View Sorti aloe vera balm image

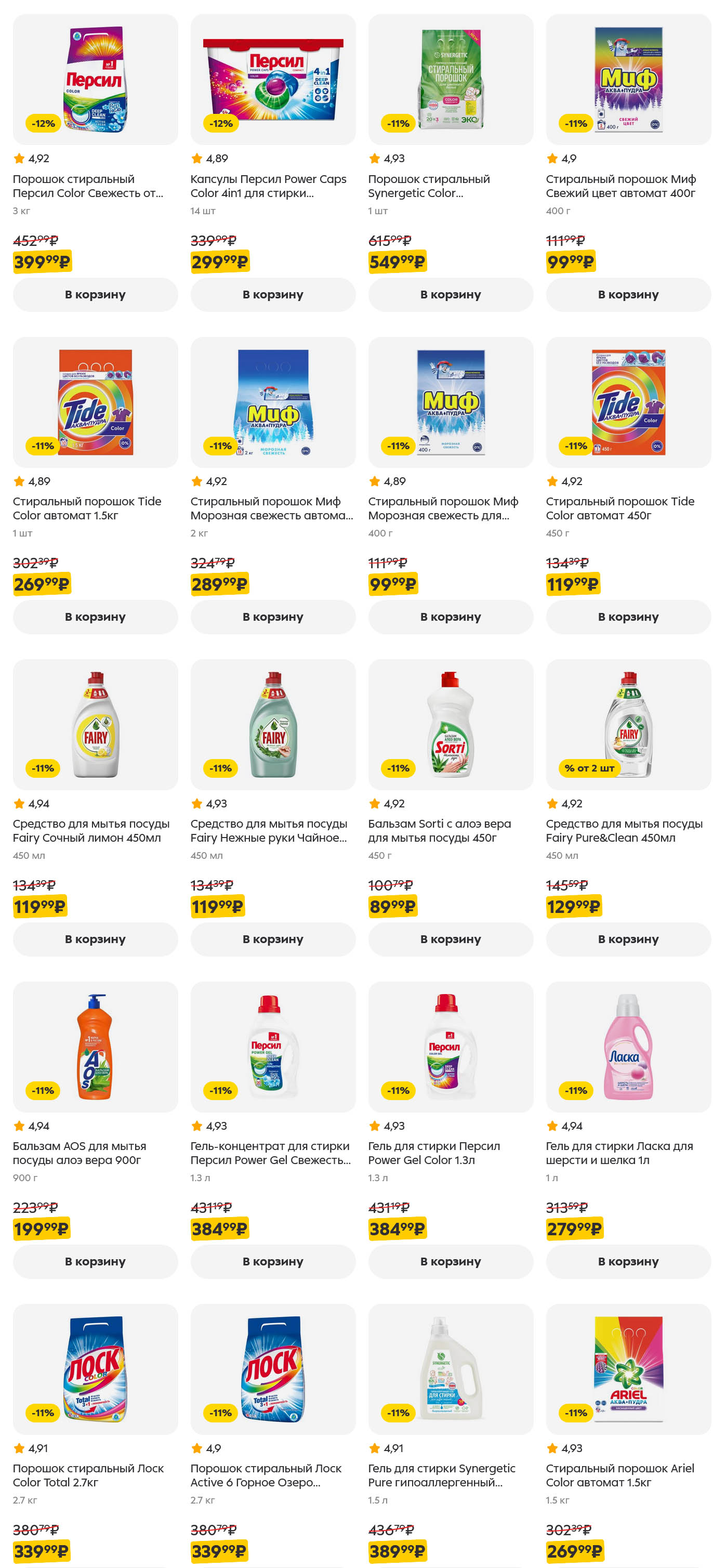click(x=450, y=724)
